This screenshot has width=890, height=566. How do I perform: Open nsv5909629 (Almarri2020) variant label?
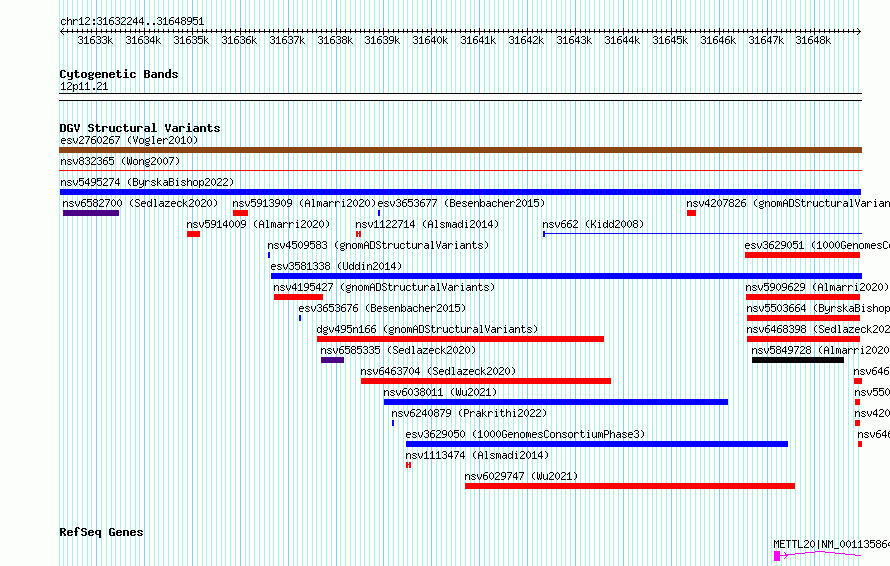coord(817,287)
